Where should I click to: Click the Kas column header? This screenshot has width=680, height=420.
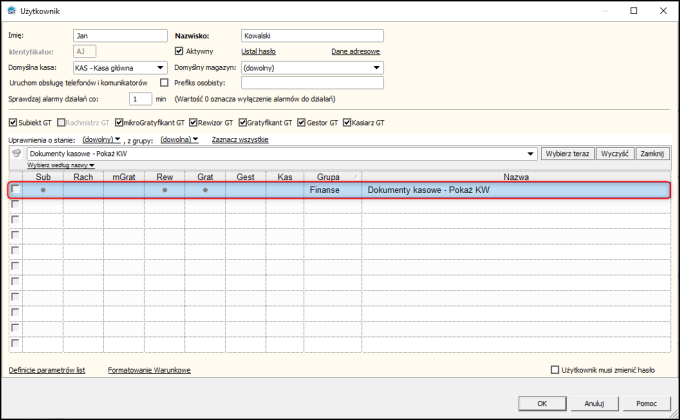285,177
